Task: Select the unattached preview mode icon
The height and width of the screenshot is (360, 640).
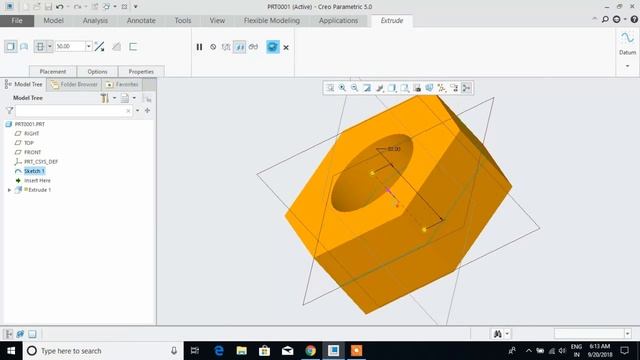Action: click(x=226, y=47)
